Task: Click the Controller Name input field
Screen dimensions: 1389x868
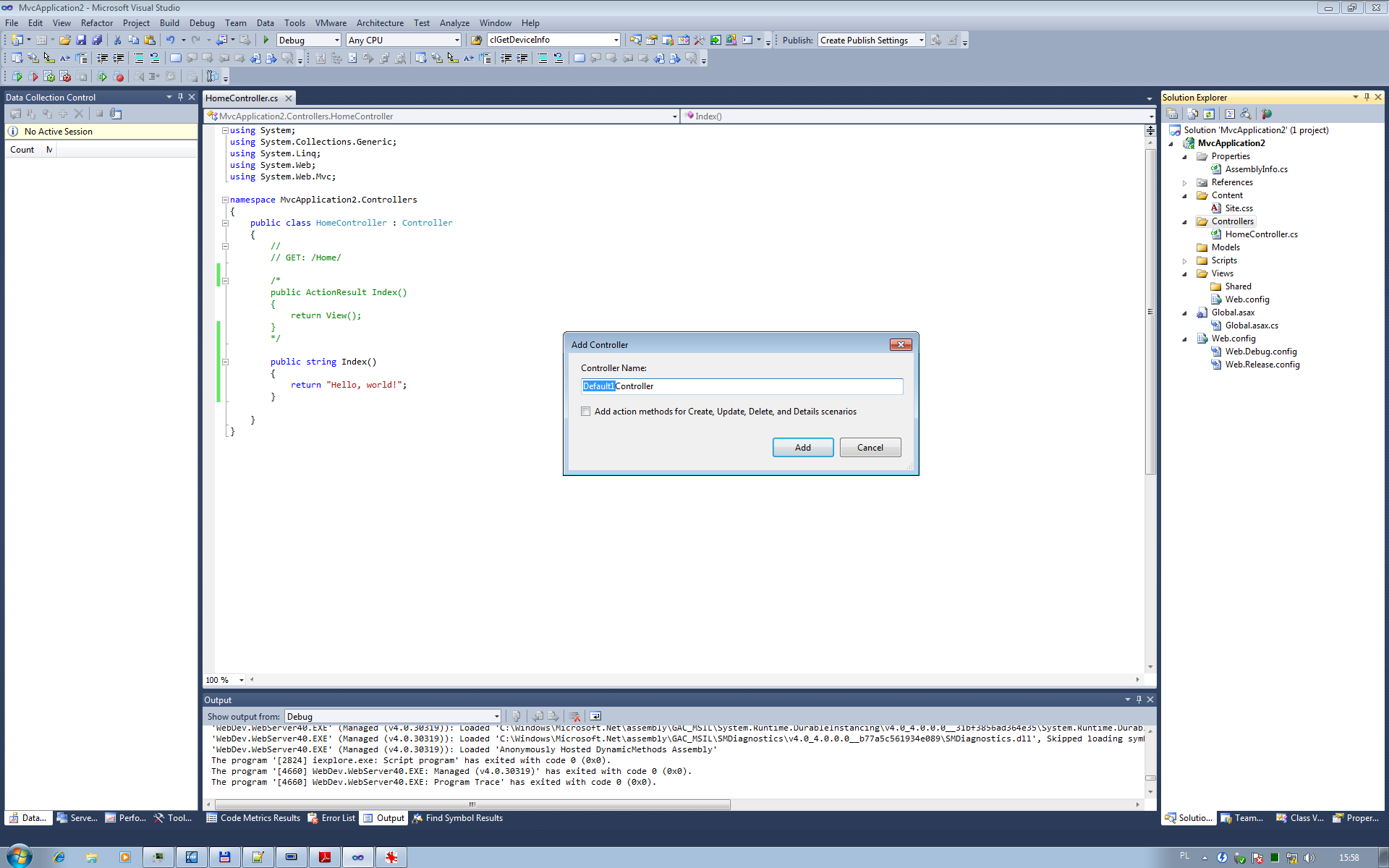Action: [742, 386]
